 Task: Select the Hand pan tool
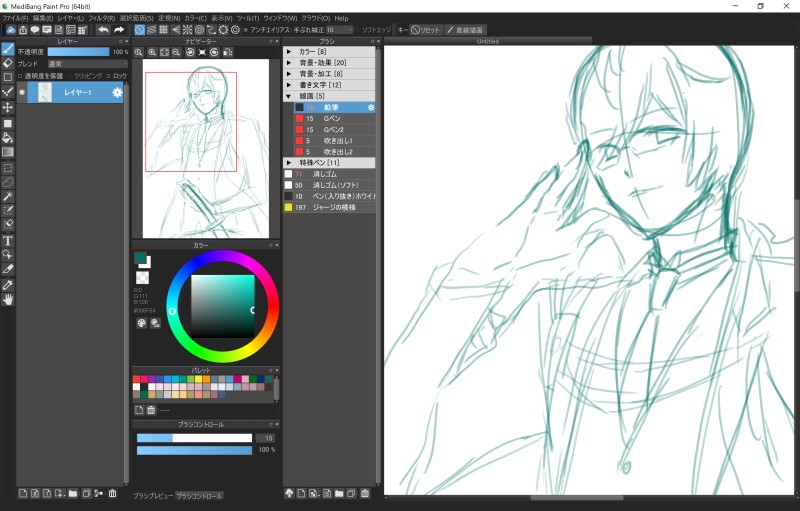point(8,300)
